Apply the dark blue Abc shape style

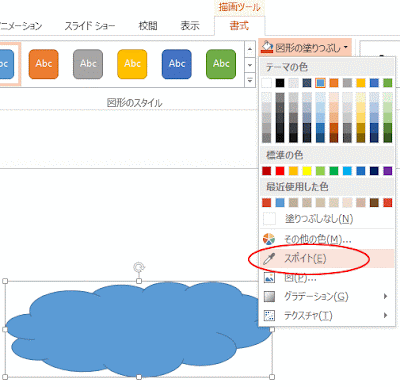[177, 64]
